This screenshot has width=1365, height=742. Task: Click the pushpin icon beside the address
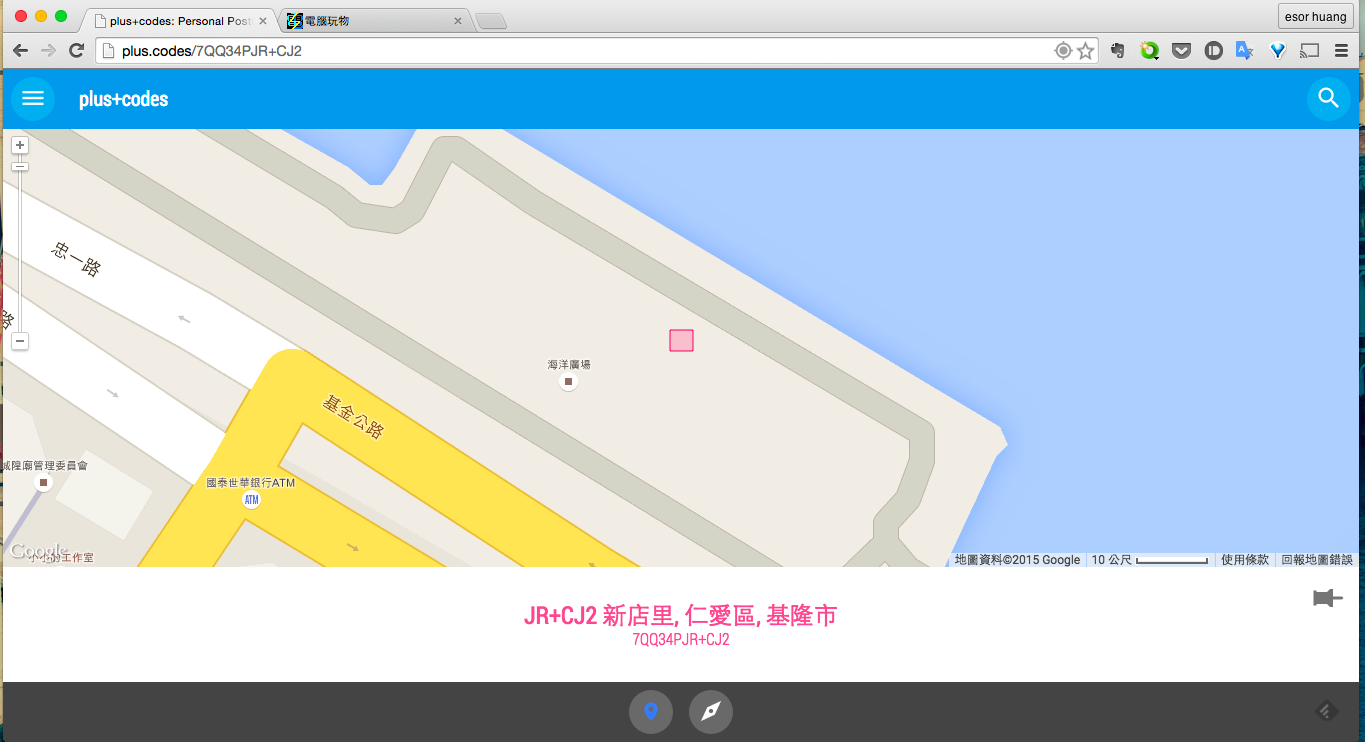pyautogui.click(x=1327, y=598)
